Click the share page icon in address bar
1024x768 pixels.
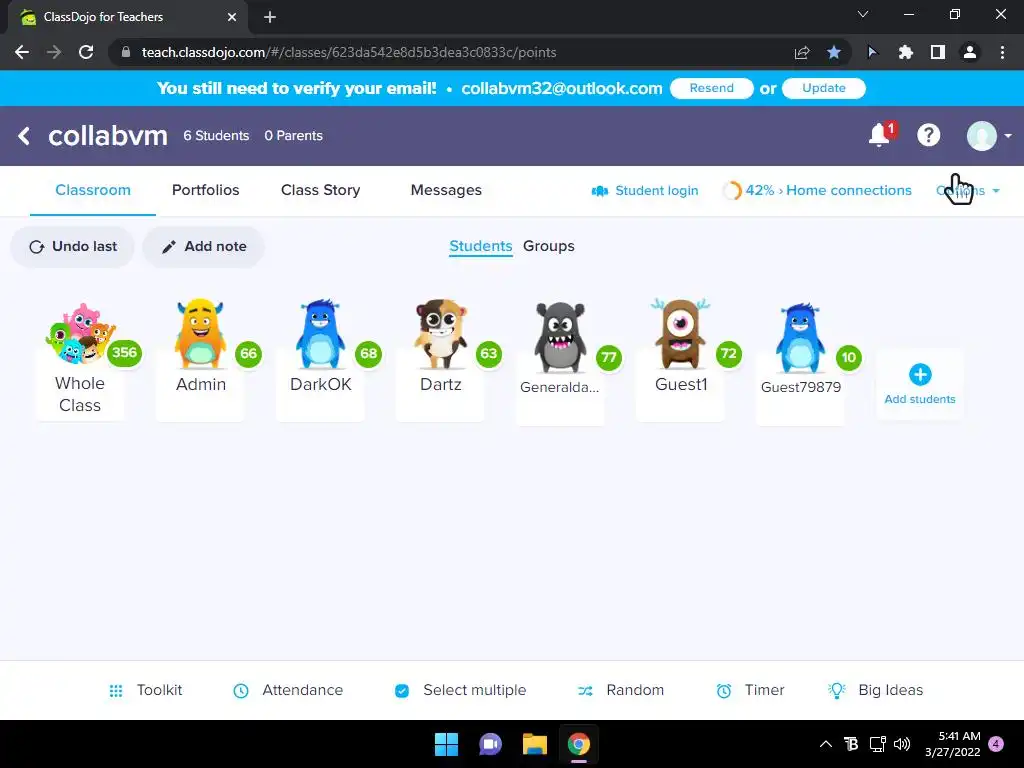click(802, 52)
